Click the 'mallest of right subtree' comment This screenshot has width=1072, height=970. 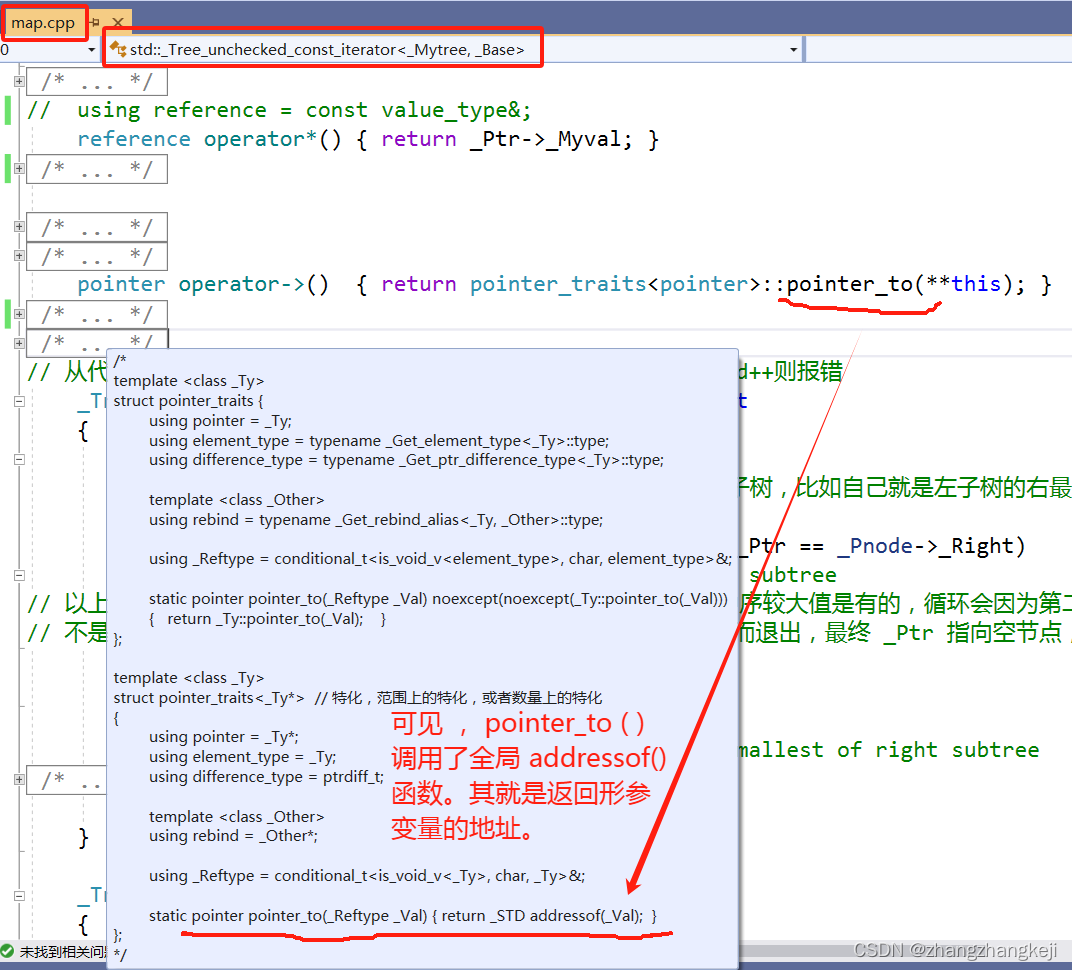889,750
